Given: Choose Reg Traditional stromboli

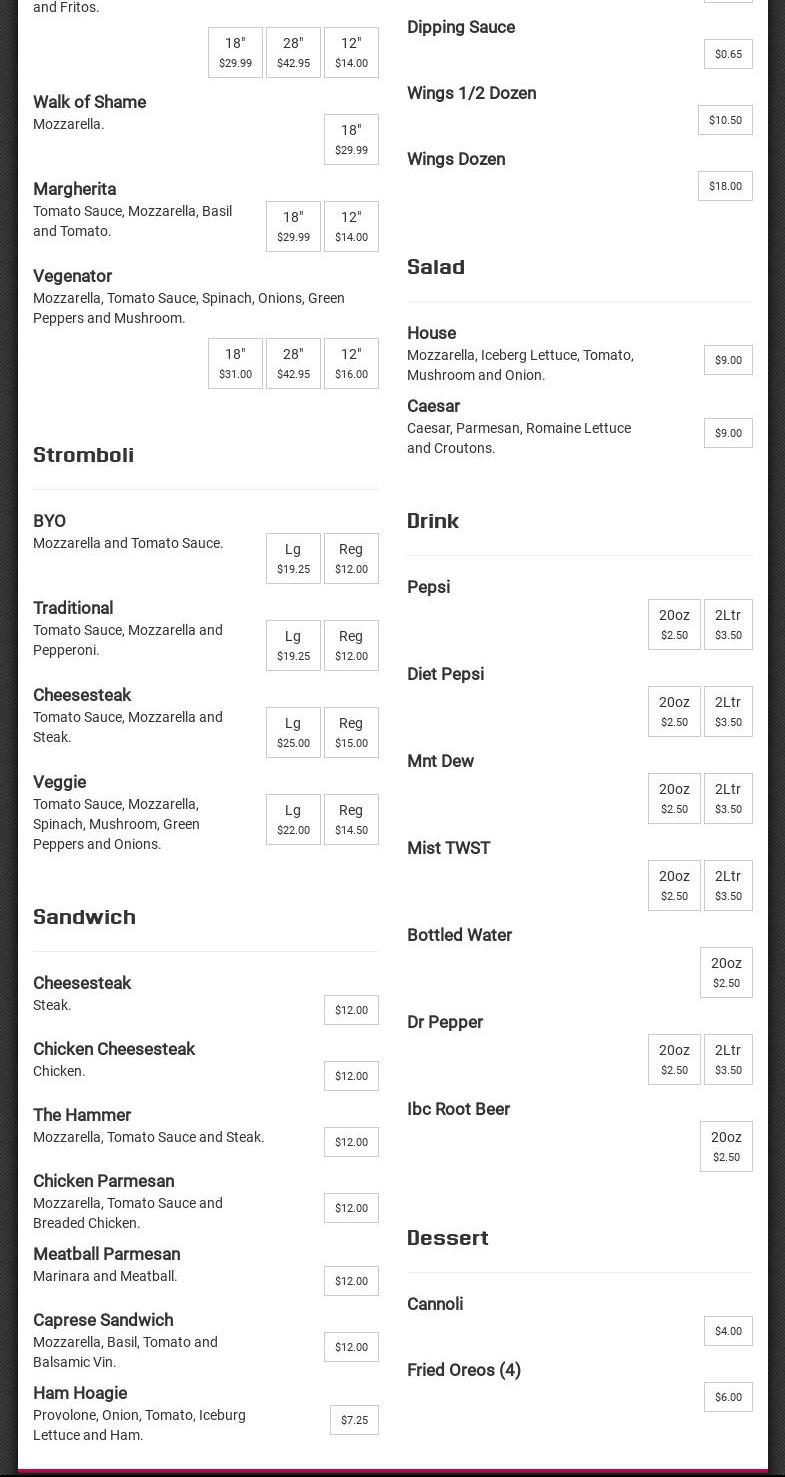Looking at the screenshot, I should point(351,645).
